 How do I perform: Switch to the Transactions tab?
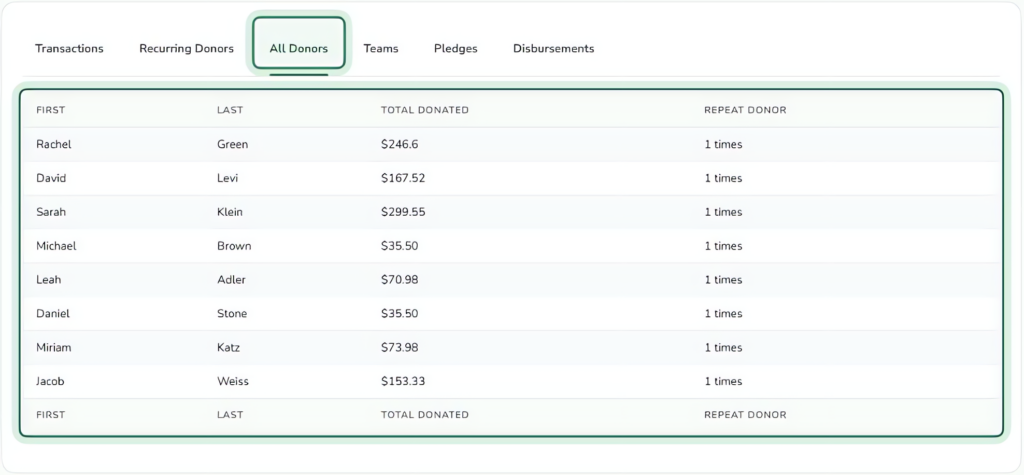tap(69, 48)
